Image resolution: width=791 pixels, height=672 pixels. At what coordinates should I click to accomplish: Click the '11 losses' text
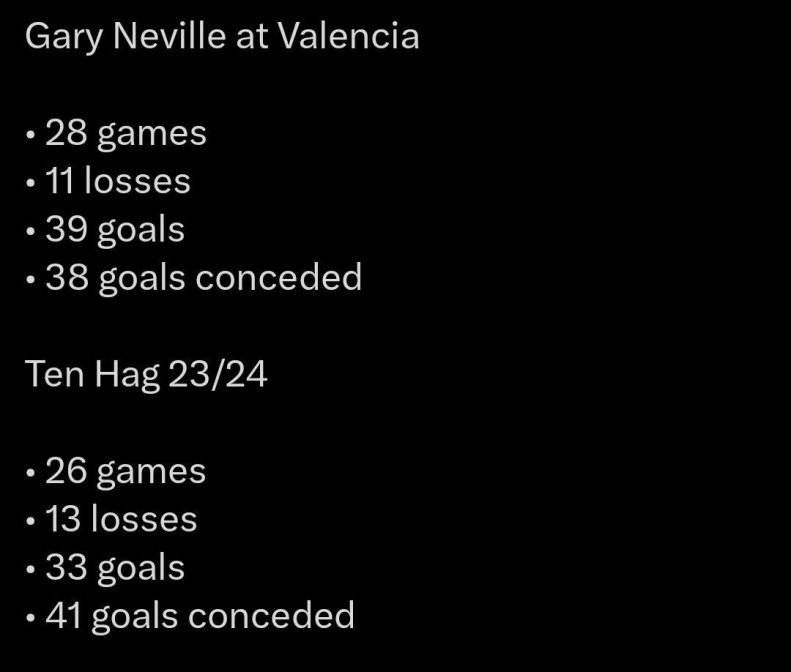coord(118,180)
